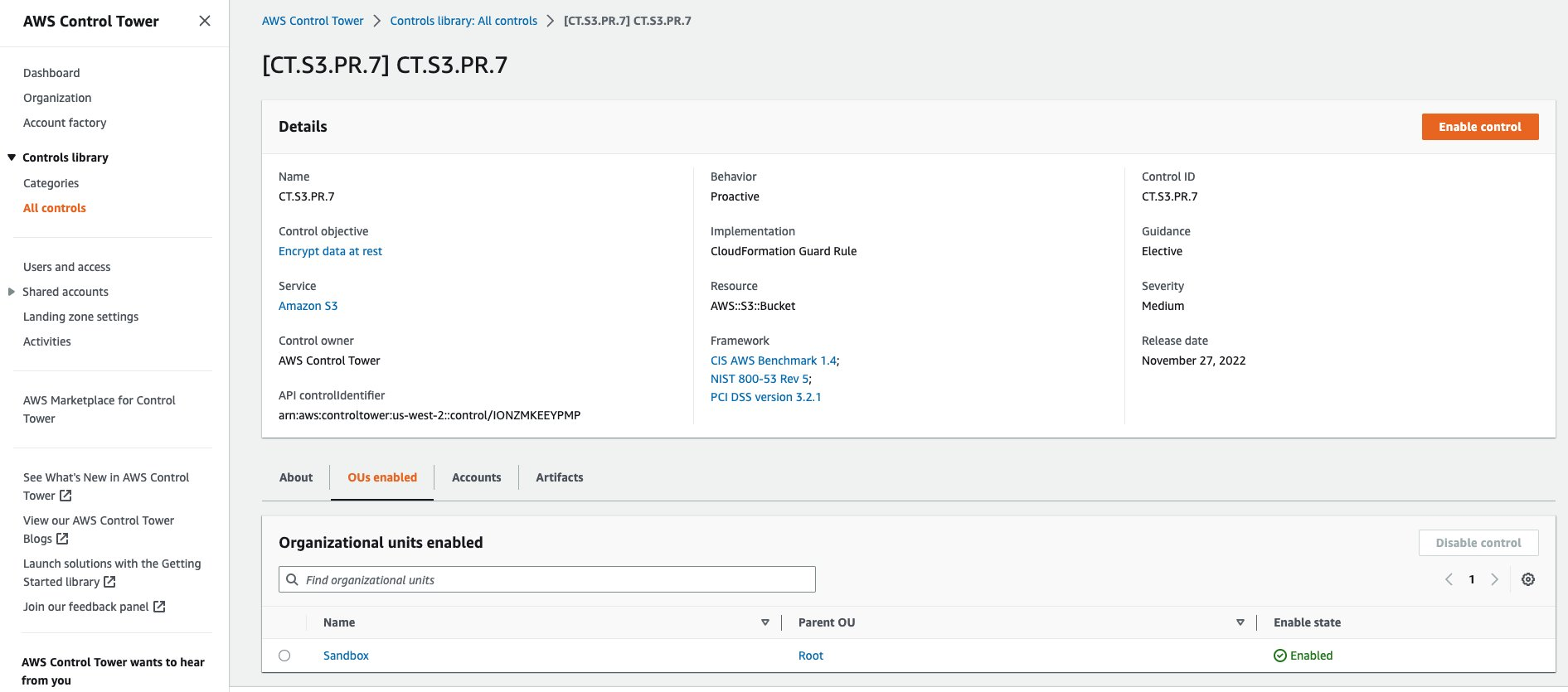Image resolution: width=1568 pixels, height=692 pixels.
Task: Expand the Shared accounts section
Action: click(x=12, y=292)
